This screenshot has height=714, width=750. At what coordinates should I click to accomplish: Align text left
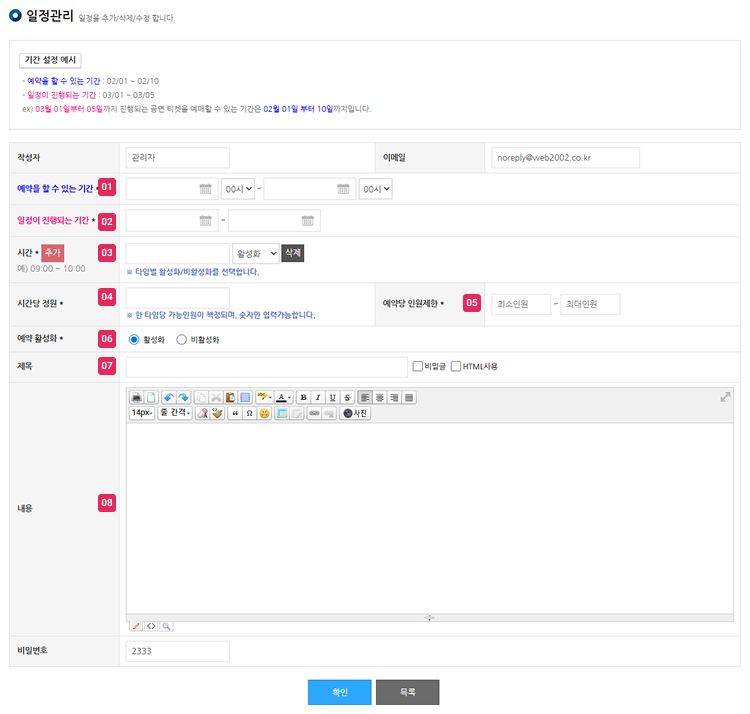click(365, 397)
